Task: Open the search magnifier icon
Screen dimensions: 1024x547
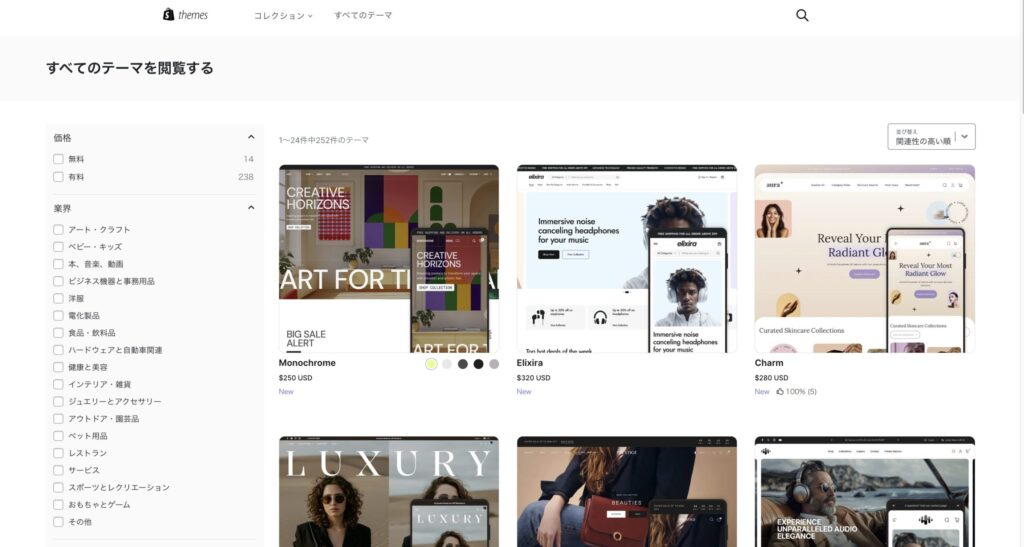Action: pyautogui.click(x=802, y=15)
